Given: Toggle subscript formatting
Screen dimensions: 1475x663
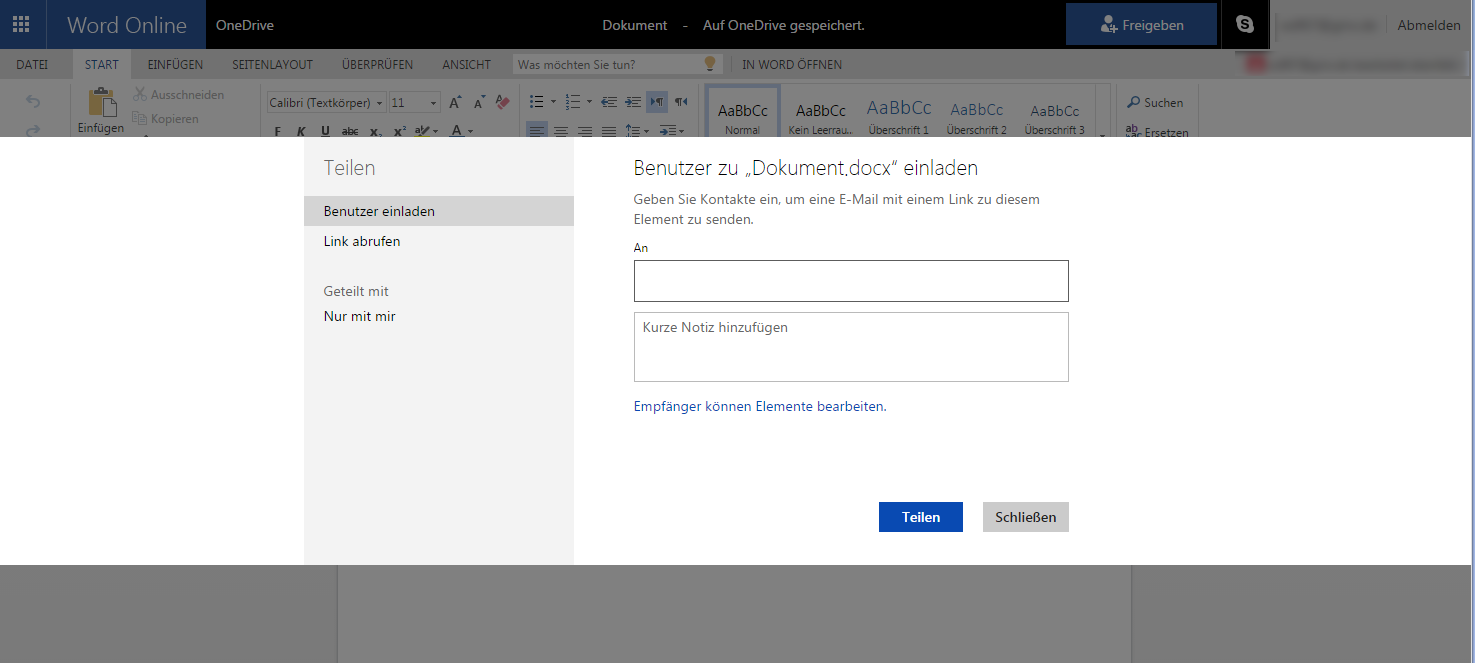Looking at the screenshot, I should pos(375,131).
